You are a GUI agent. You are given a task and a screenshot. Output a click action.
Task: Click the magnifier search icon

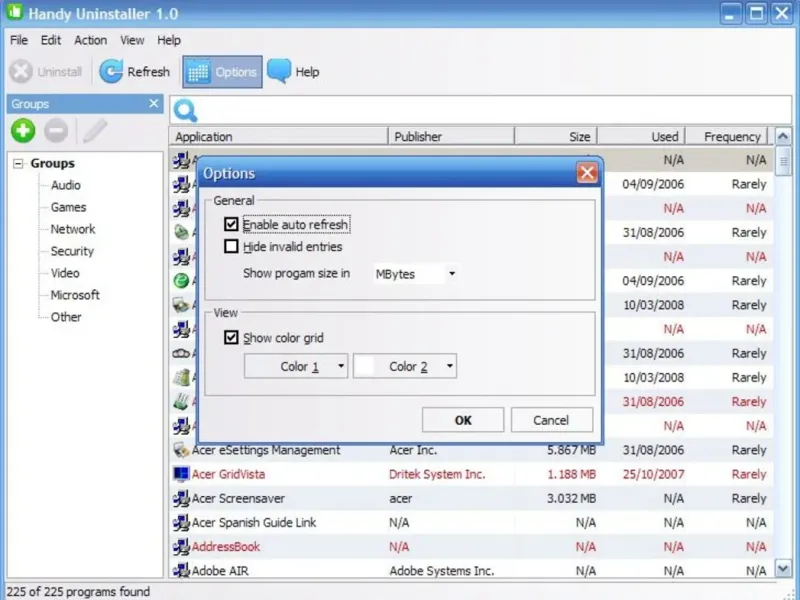(185, 110)
